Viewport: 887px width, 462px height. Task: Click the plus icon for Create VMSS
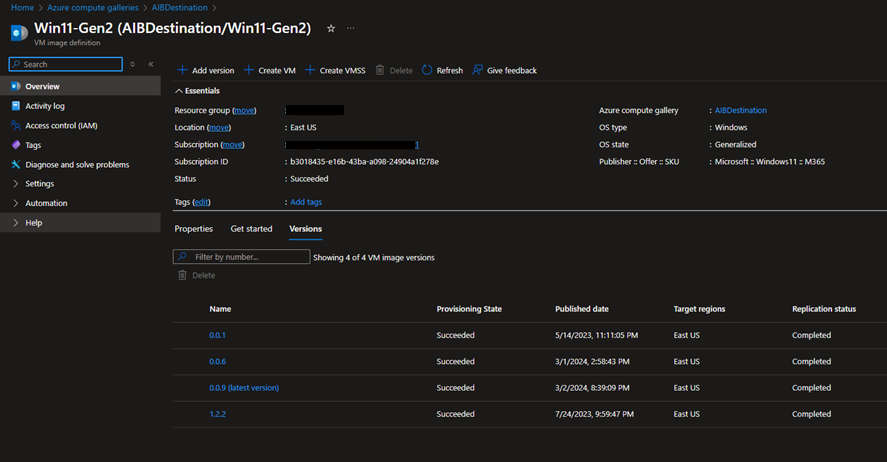(310, 70)
